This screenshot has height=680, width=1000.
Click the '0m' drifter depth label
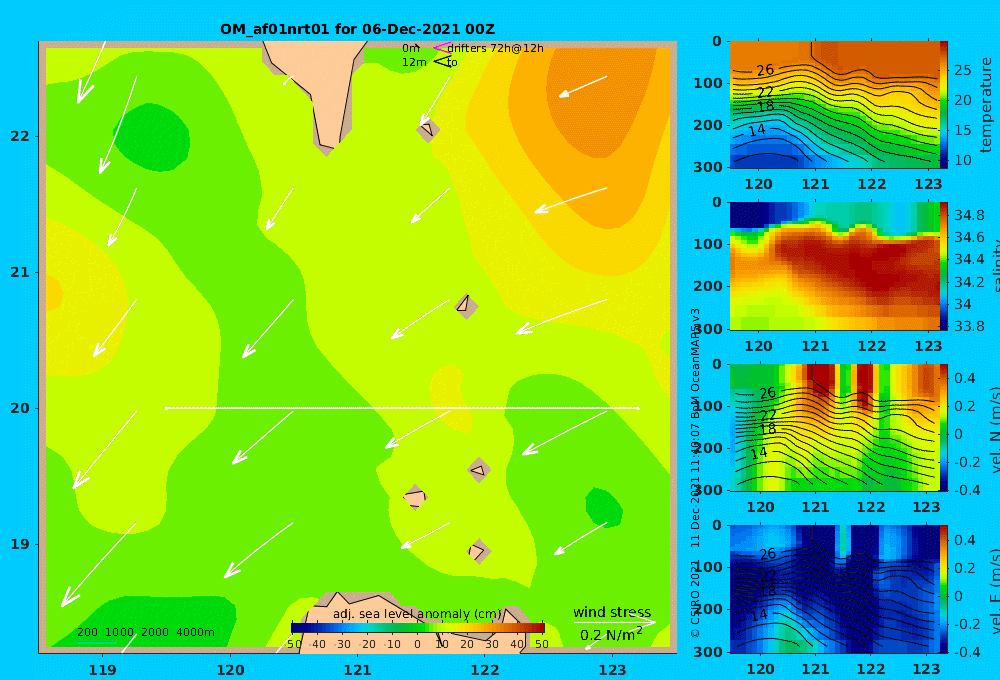coord(410,48)
